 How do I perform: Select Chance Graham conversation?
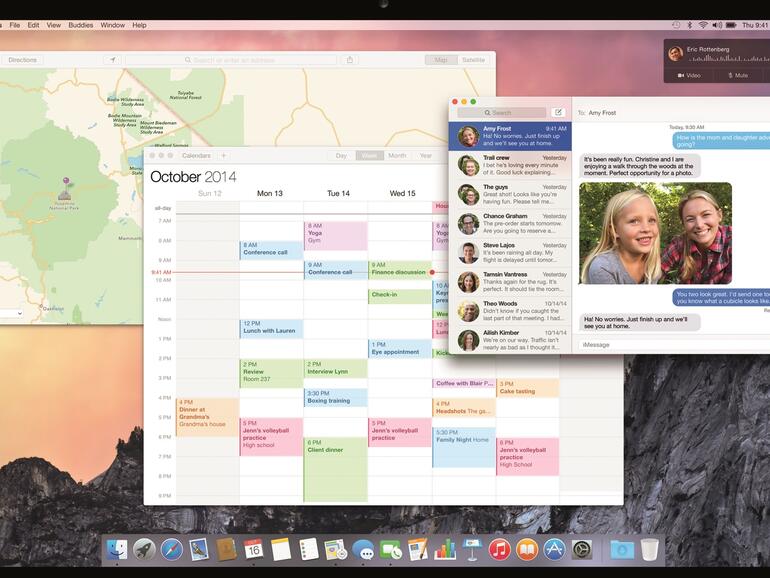point(510,223)
